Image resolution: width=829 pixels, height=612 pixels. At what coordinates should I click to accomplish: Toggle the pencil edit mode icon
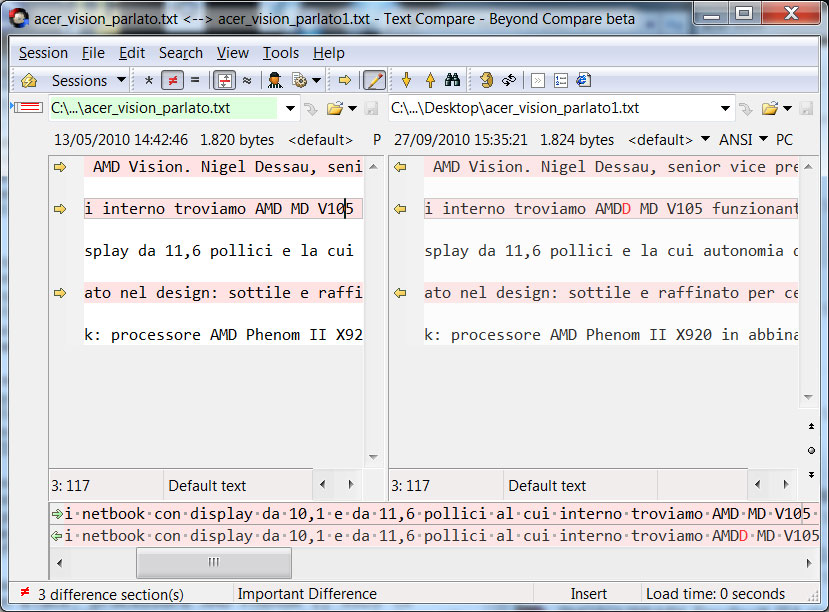point(374,80)
